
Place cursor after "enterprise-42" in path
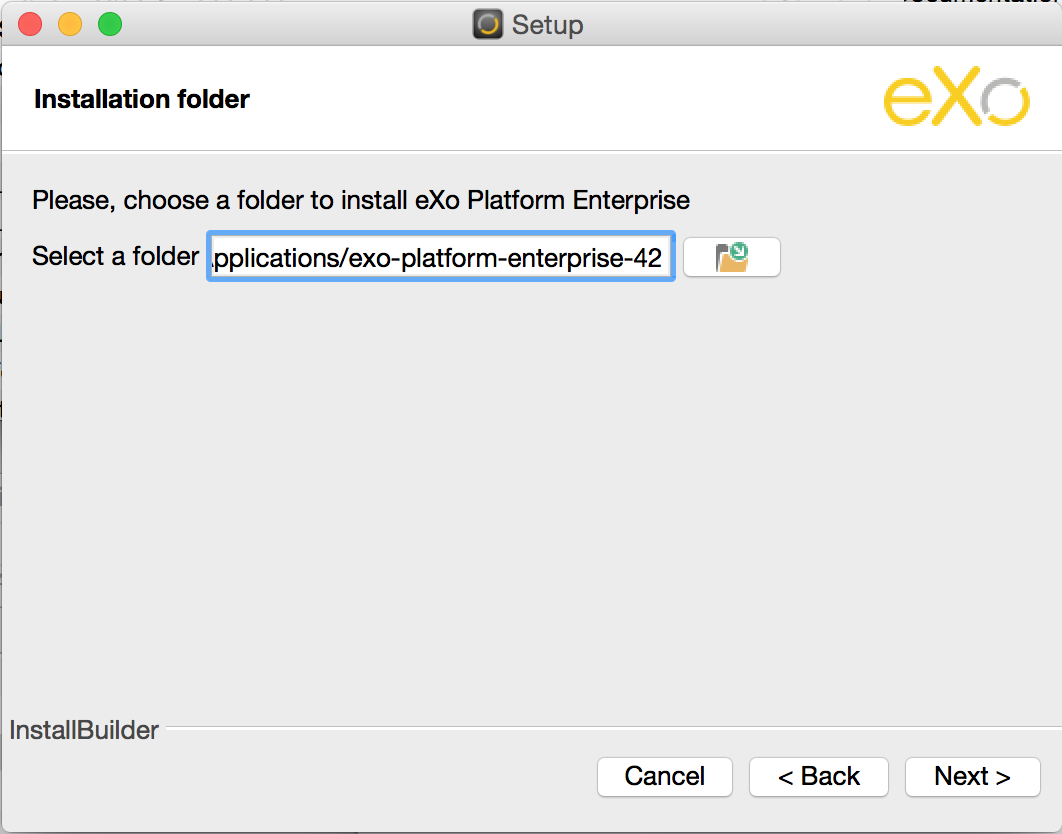(664, 257)
